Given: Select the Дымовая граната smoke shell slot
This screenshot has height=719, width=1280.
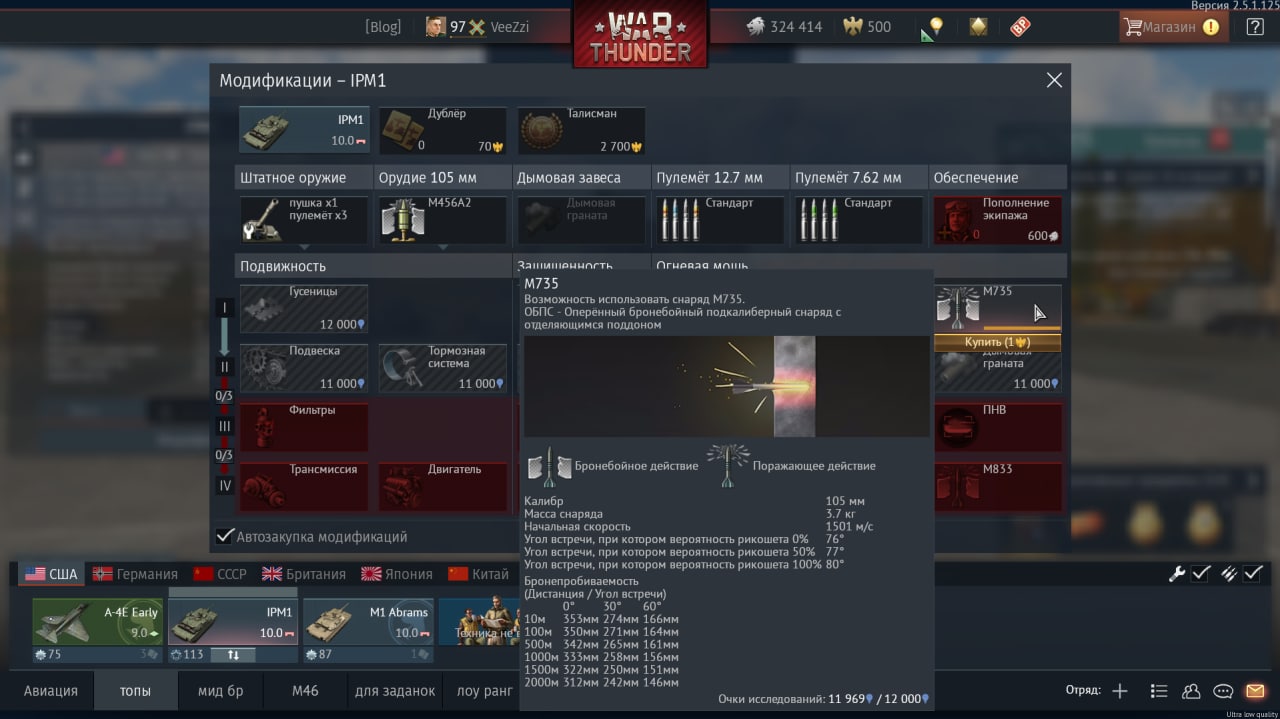Looking at the screenshot, I should click(x=581, y=220).
